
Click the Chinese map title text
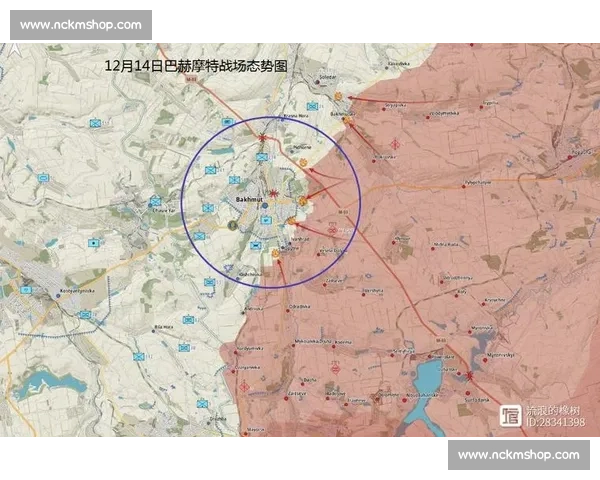tap(196, 67)
